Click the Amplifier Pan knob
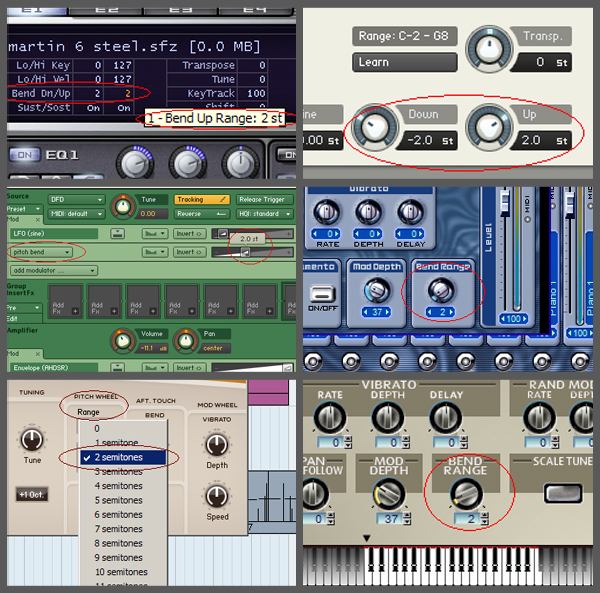Viewport: 600px width, 593px height. pos(186,340)
